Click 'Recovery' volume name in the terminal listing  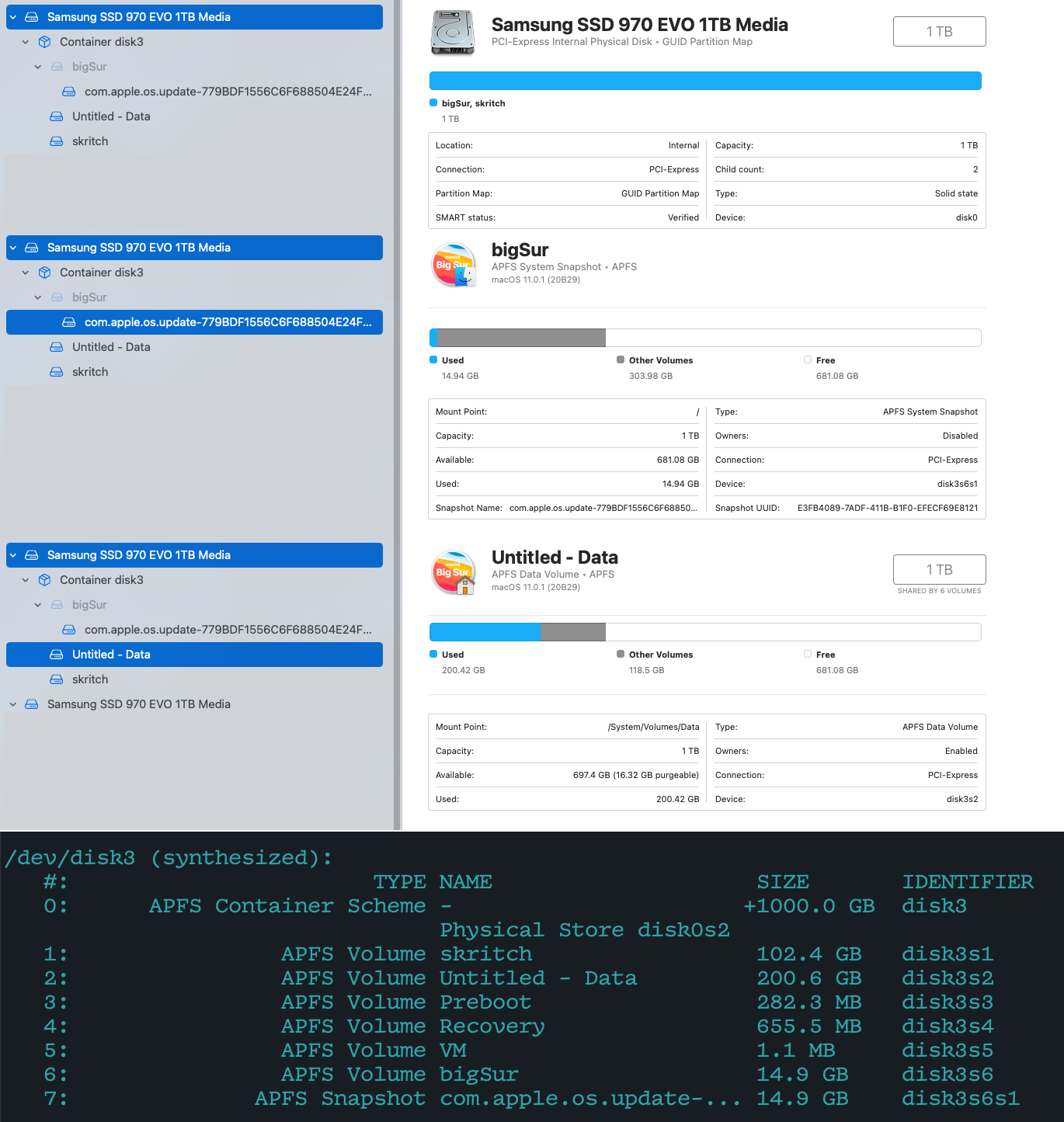(492, 1026)
